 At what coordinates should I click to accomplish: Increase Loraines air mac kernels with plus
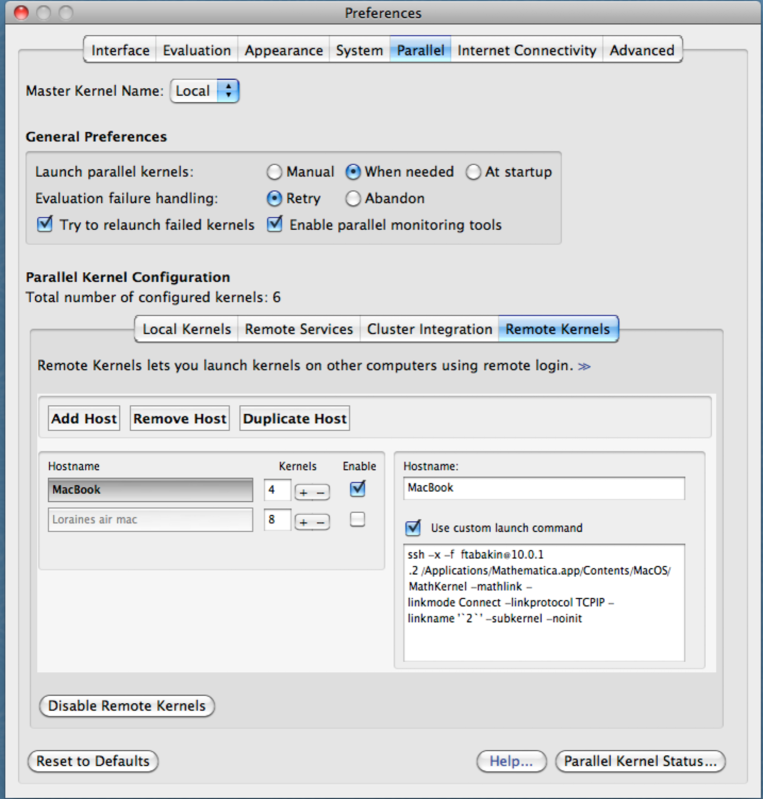pos(303,522)
